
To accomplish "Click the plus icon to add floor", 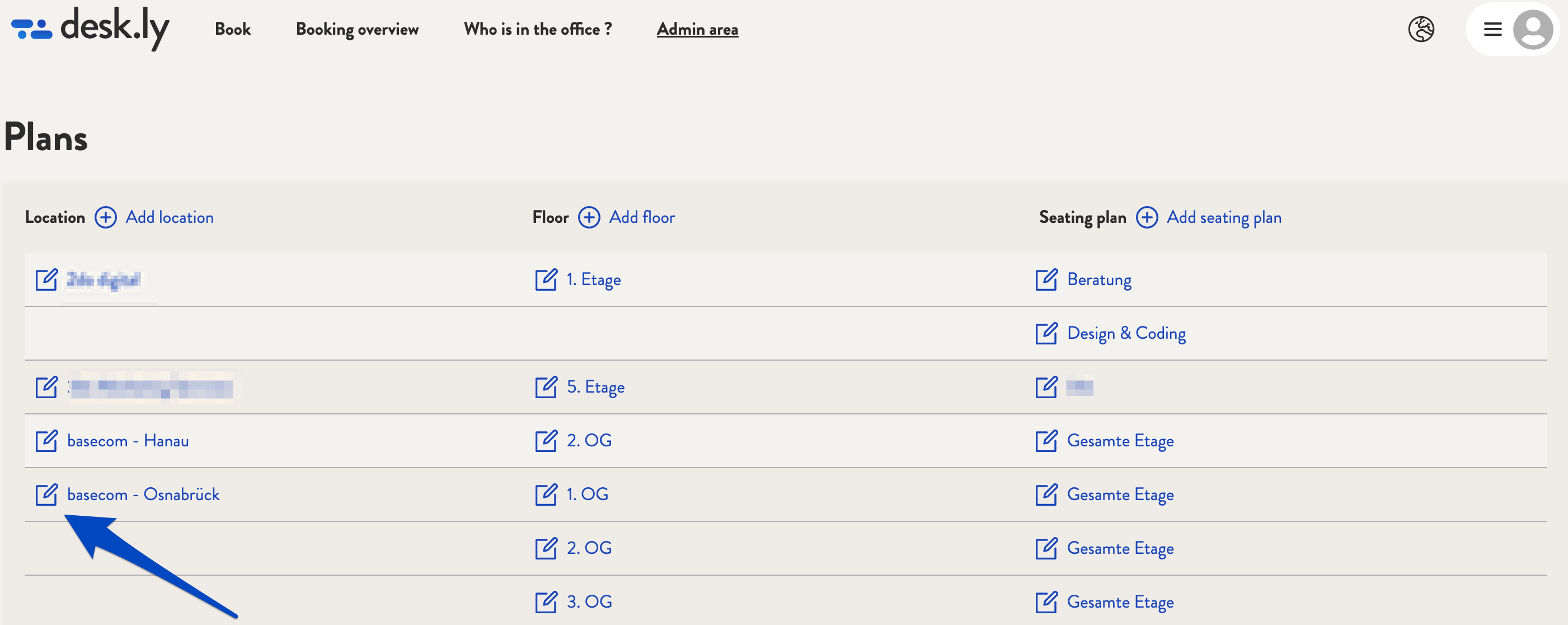I will click(589, 217).
